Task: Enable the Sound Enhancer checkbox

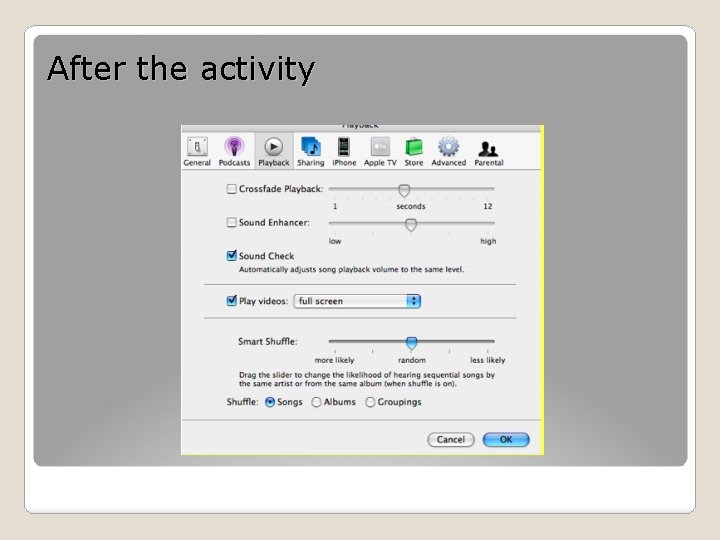Action: (232, 223)
